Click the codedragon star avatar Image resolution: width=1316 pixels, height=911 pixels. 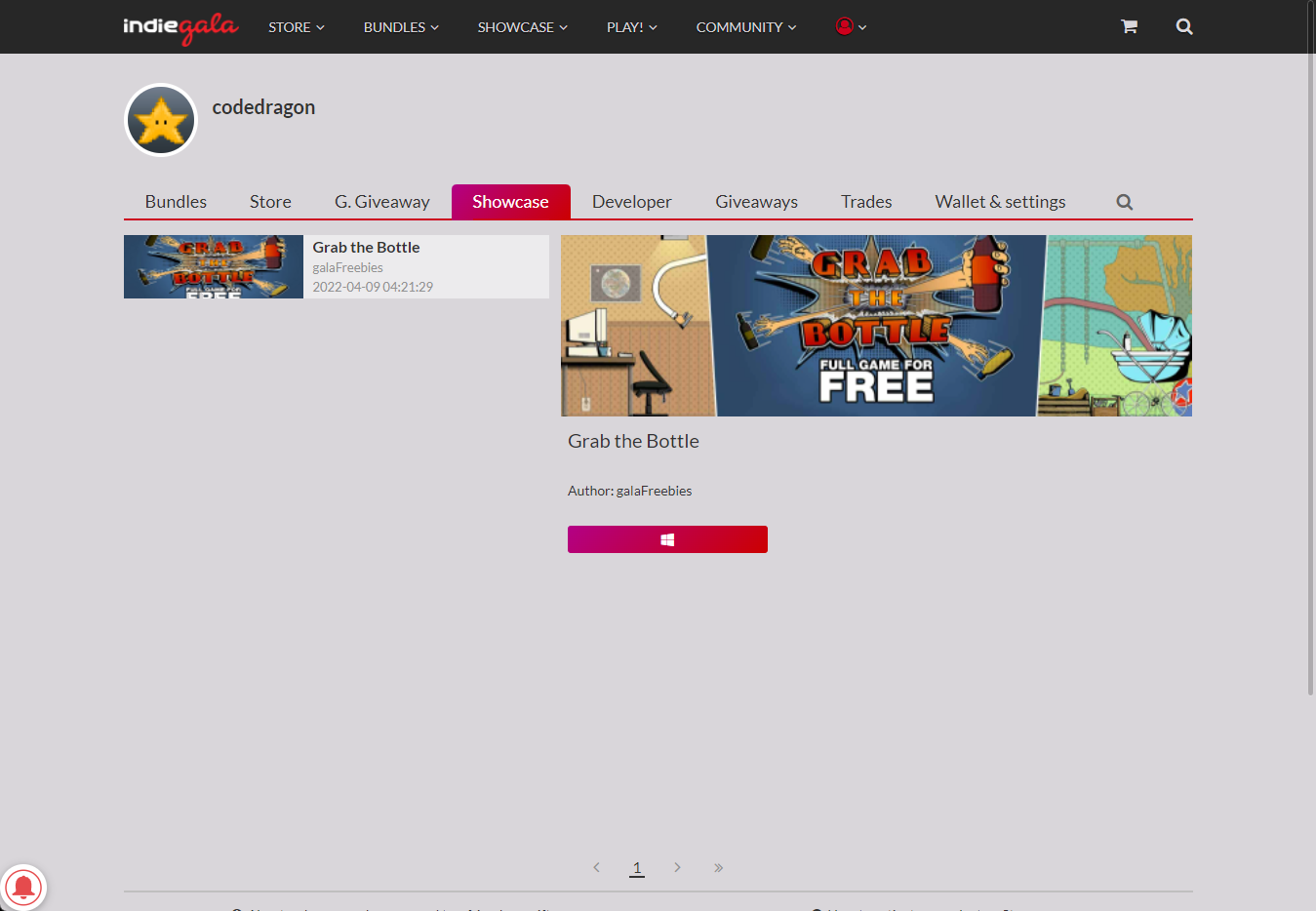pos(161,120)
